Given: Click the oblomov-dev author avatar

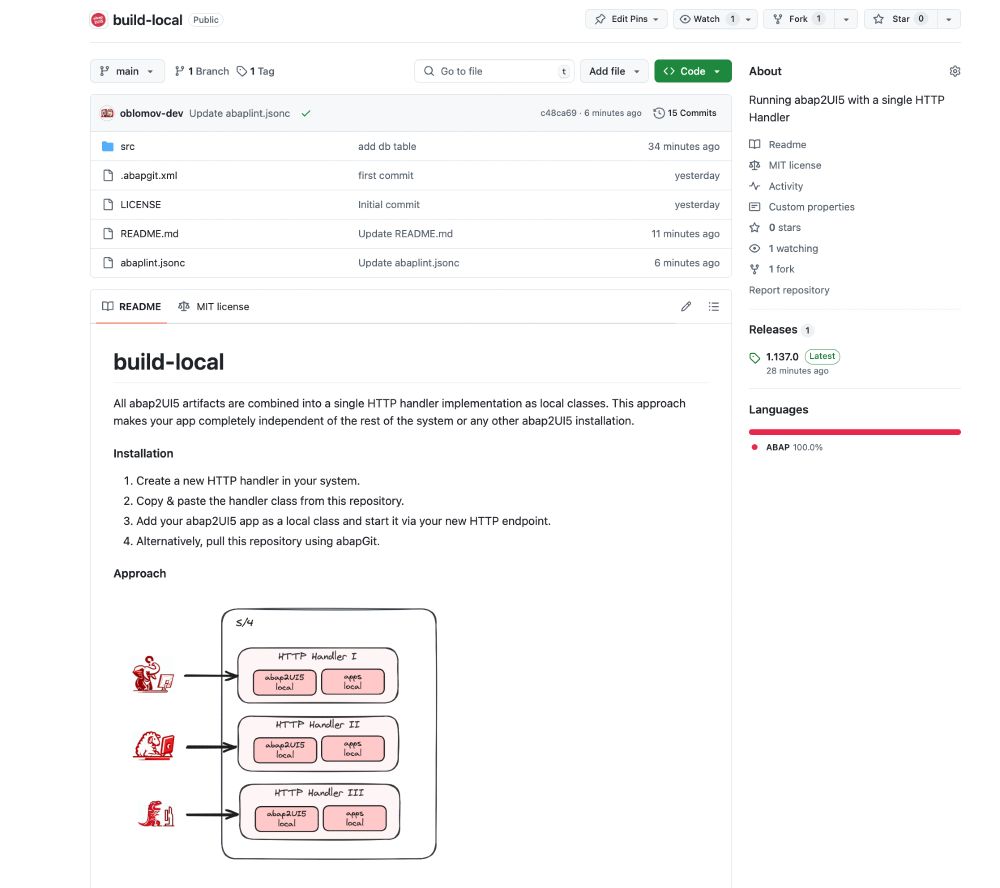Looking at the screenshot, I should [x=107, y=113].
